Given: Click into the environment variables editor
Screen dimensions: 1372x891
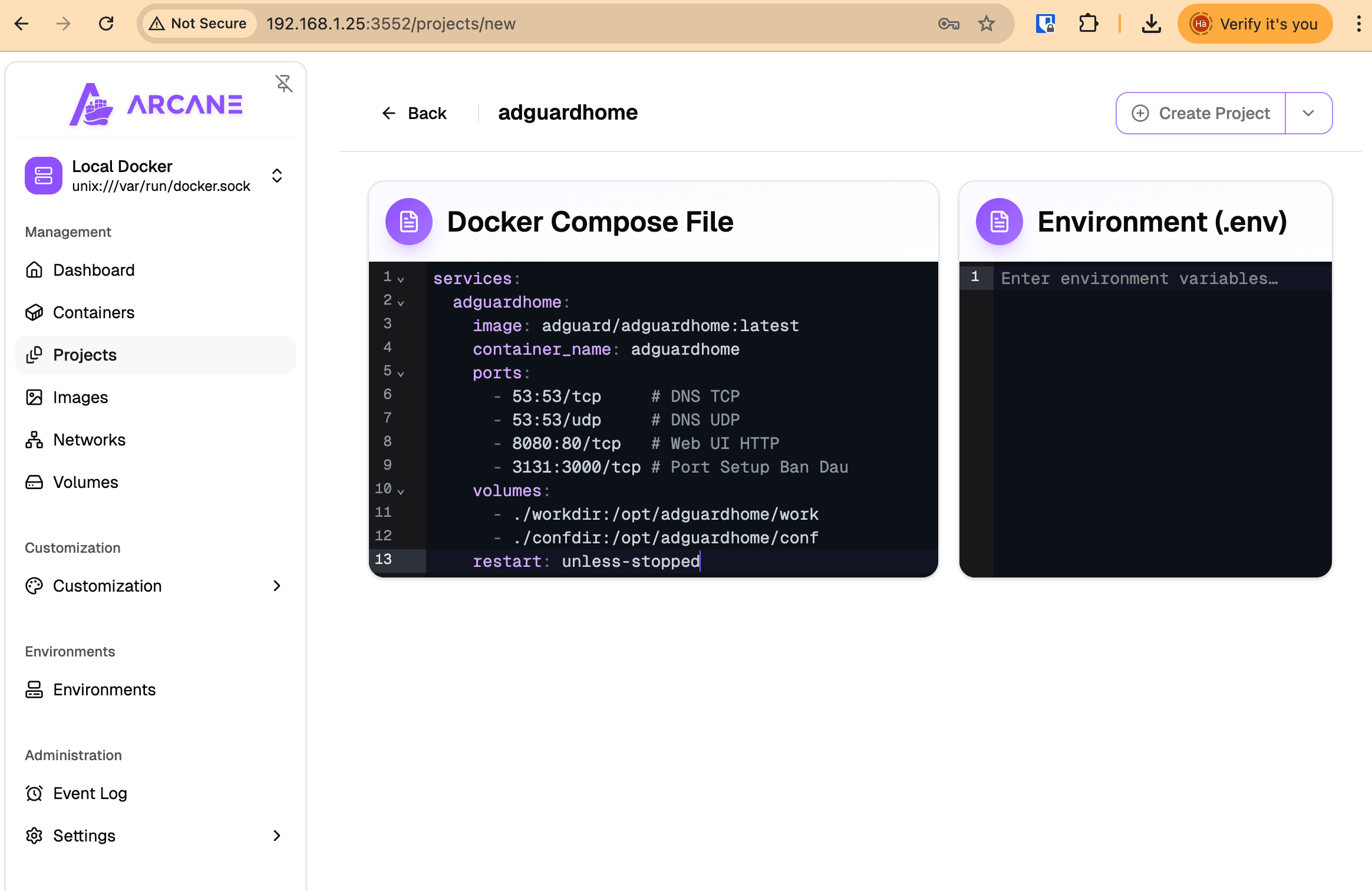Looking at the screenshot, I should pos(1161,412).
